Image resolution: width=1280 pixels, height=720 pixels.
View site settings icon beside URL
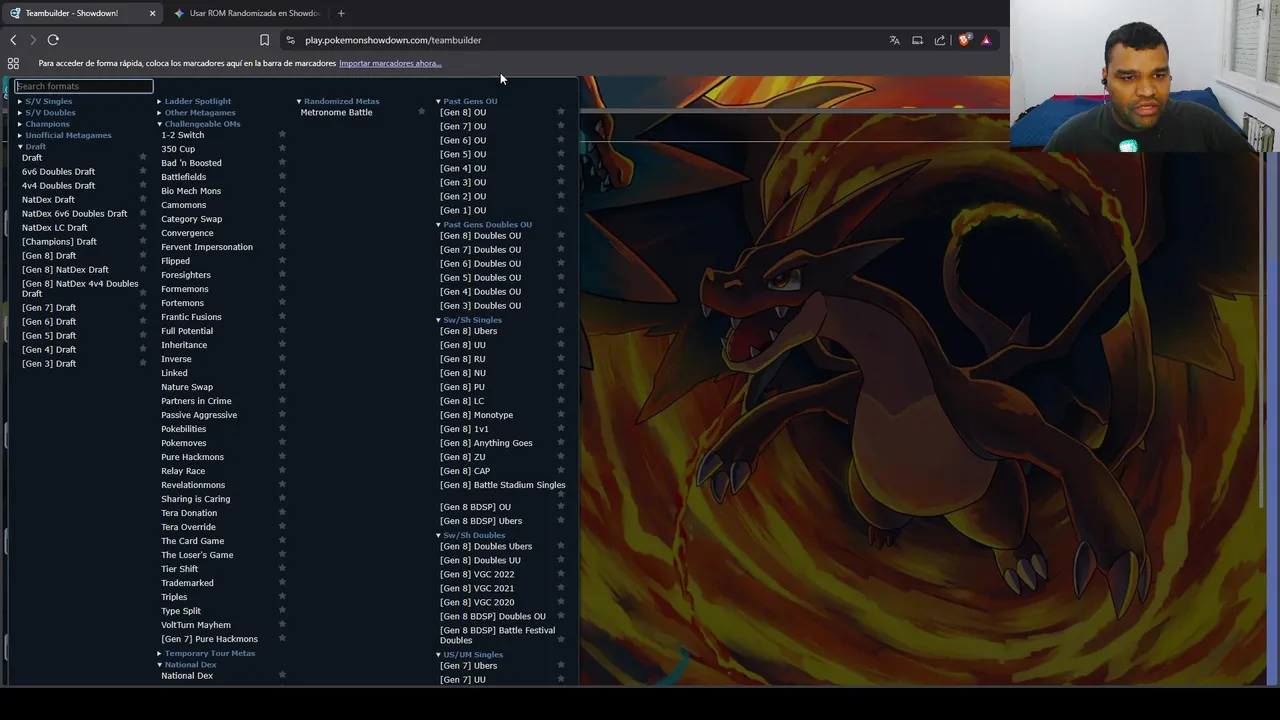point(290,40)
